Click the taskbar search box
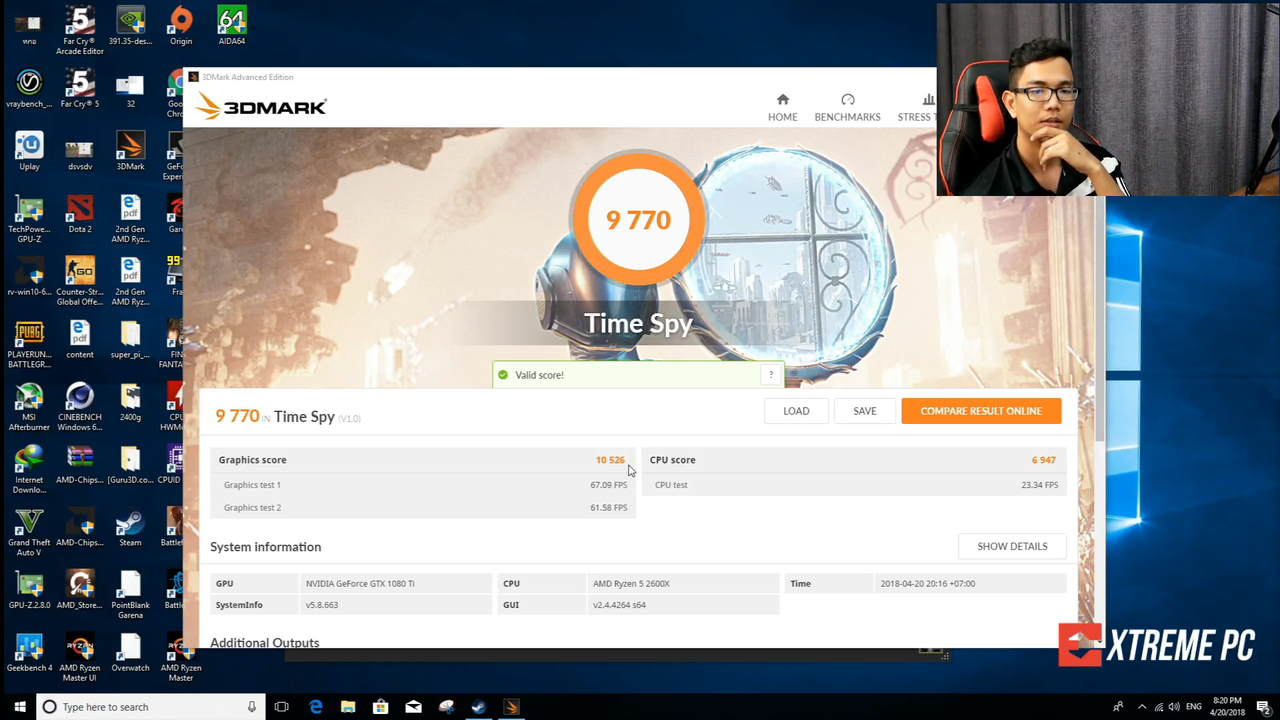This screenshot has width=1280, height=720. click(x=150, y=707)
